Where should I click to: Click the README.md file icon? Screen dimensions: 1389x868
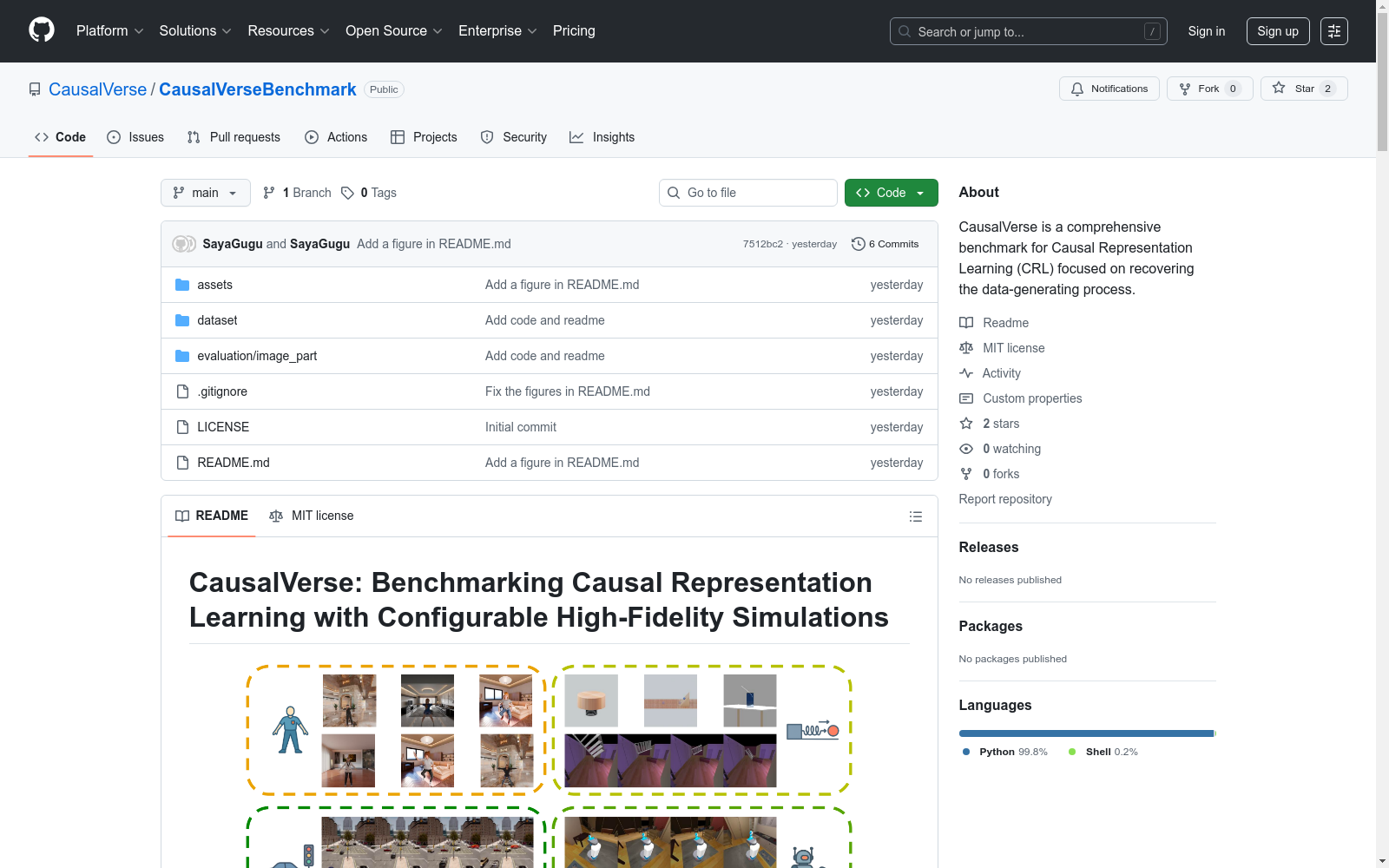point(182,463)
